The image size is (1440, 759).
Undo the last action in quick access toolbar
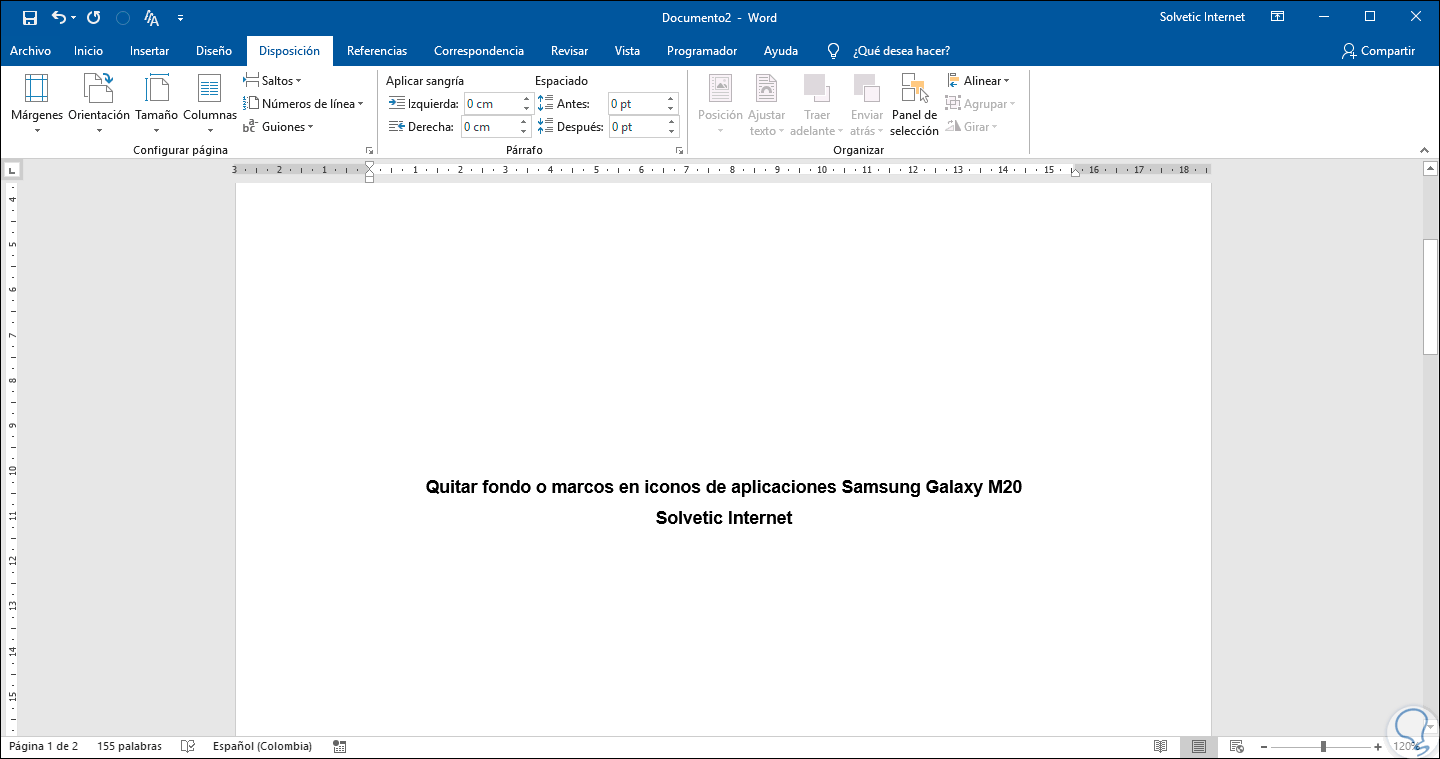pos(58,17)
